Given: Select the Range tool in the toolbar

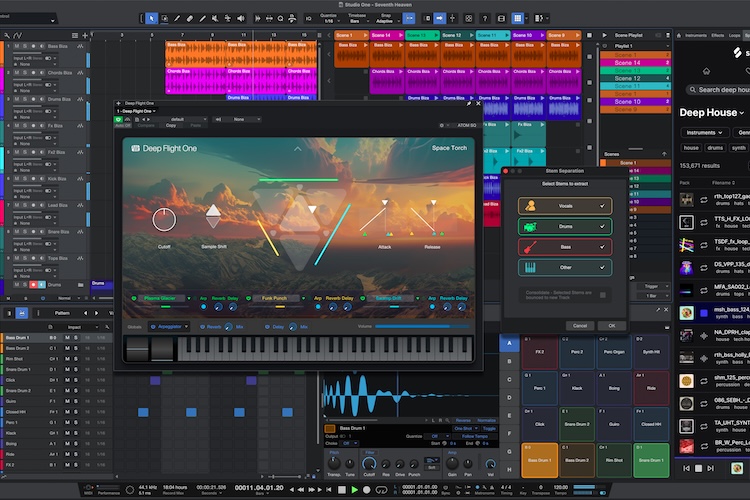Looking at the screenshot, I should (165, 19).
